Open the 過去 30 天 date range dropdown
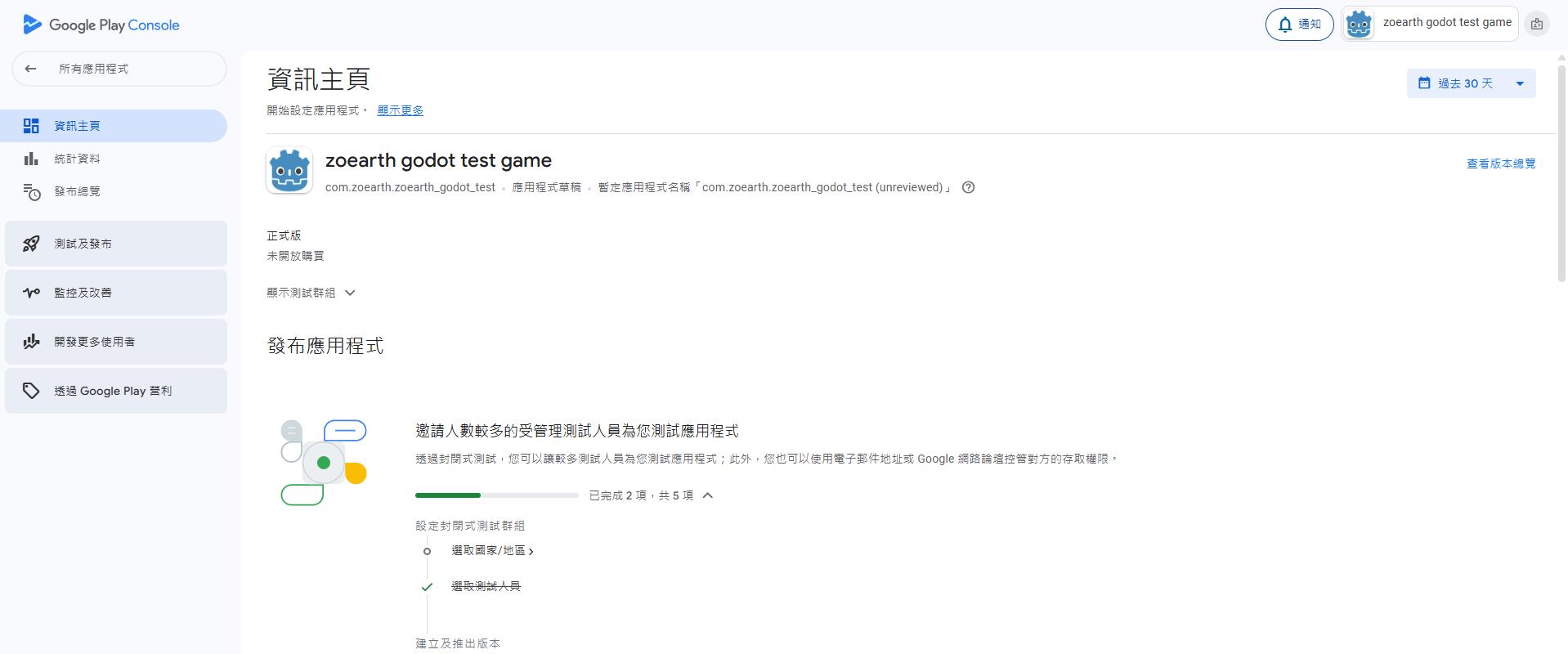 click(x=1471, y=83)
